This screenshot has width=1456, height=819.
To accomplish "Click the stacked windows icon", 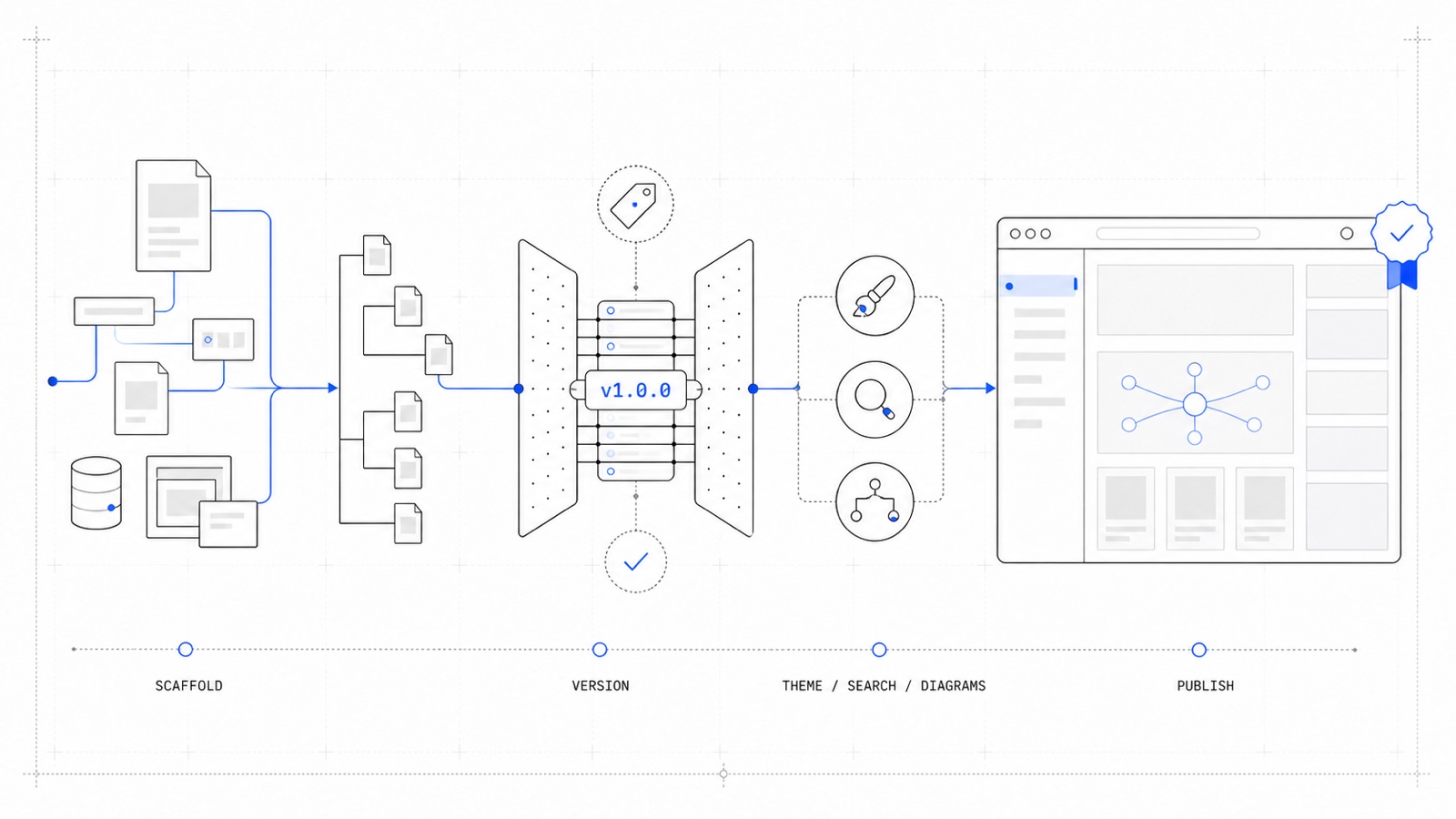I will [x=202, y=501].
